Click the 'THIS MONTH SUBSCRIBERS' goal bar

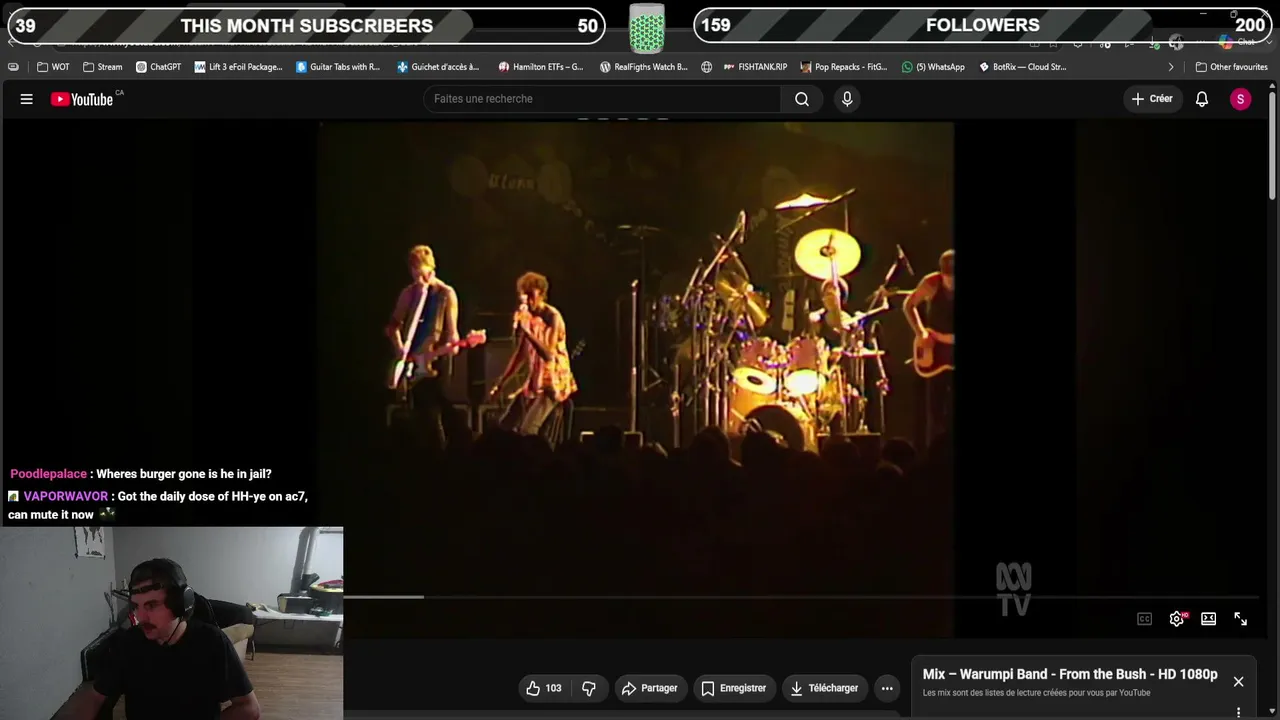[306, 26]
